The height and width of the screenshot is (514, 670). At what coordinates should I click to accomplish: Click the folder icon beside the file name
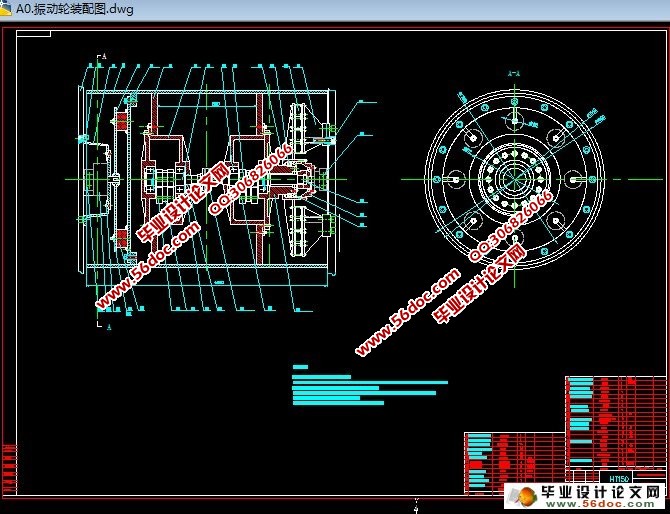(x=7, y=8)
